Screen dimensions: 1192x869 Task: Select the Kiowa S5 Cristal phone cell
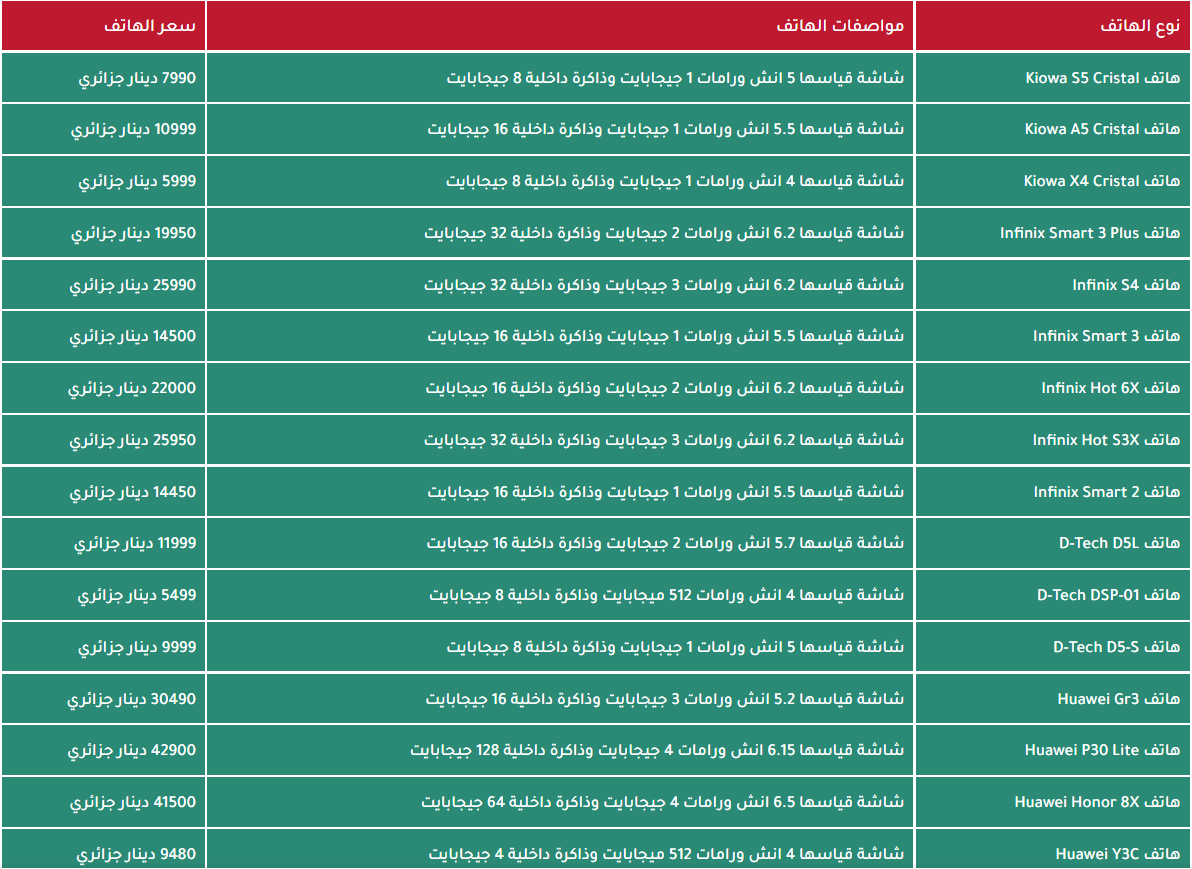click(1053, 78)
